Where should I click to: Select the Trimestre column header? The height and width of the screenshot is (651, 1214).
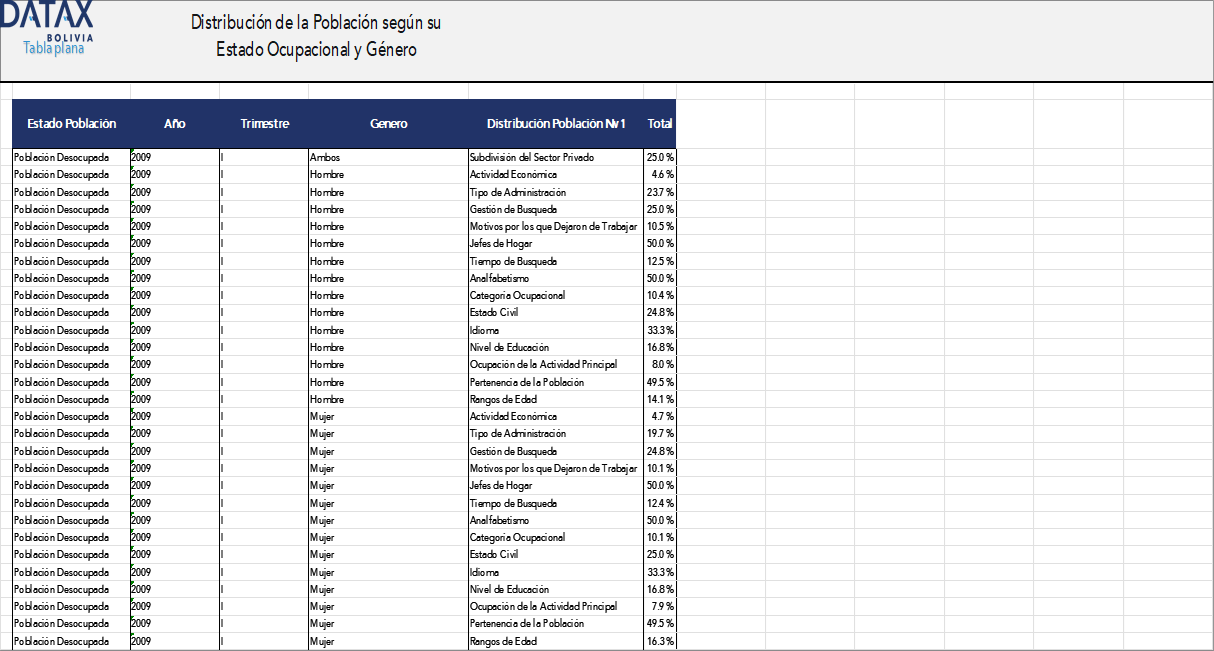(x=264, y=124)
